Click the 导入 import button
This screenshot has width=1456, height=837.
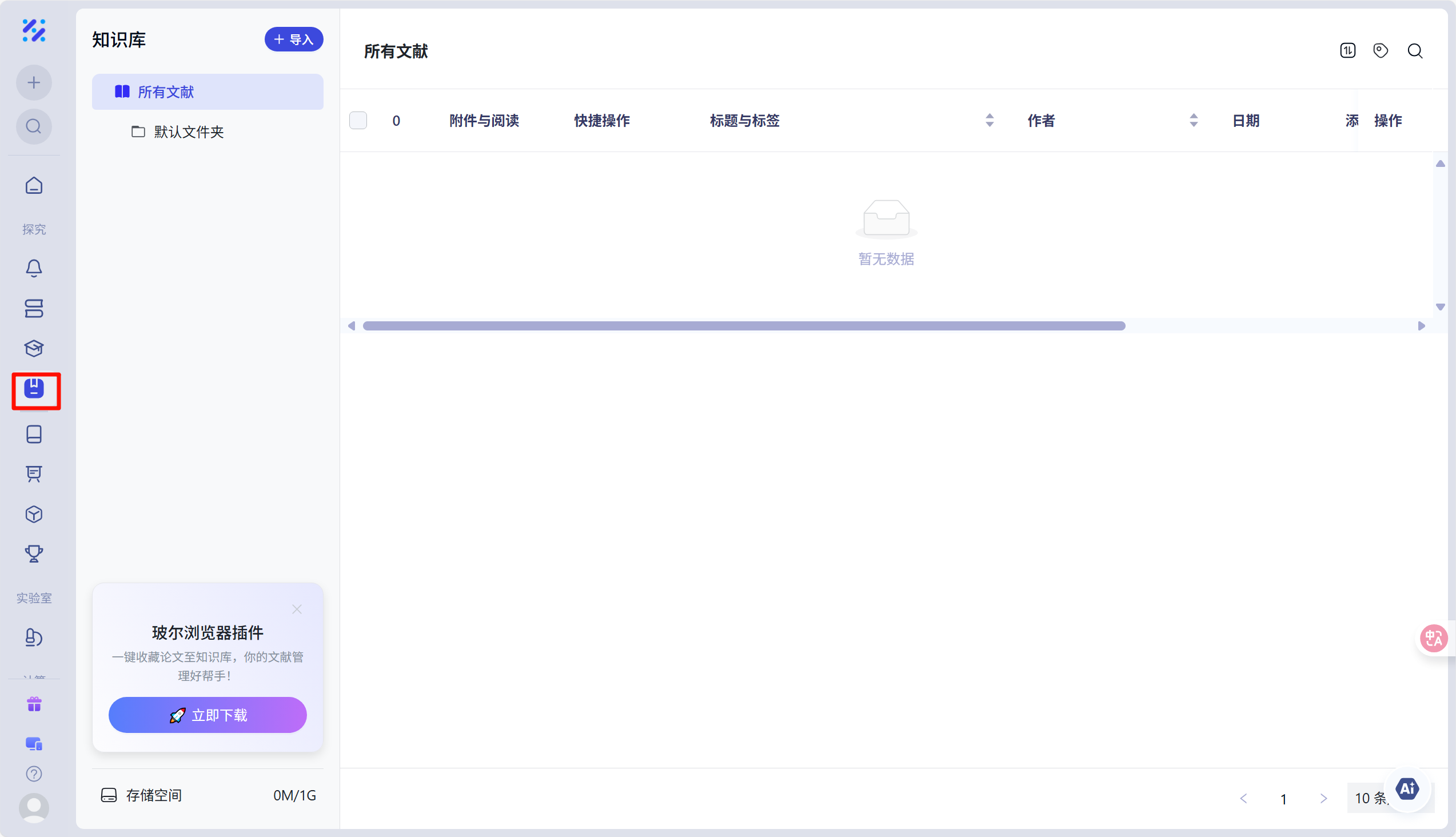click(294, 39)
